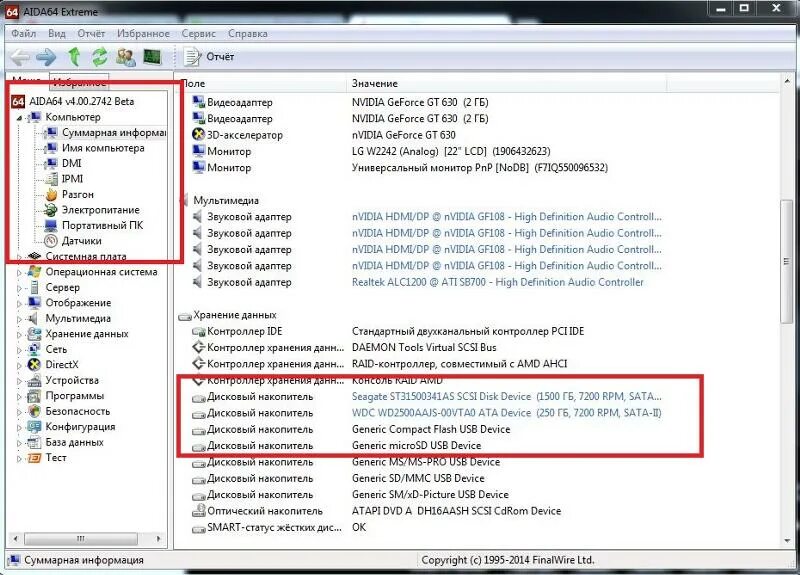
Task: Click the Операционная система Windows flag icon
Action: coord(35,272)
